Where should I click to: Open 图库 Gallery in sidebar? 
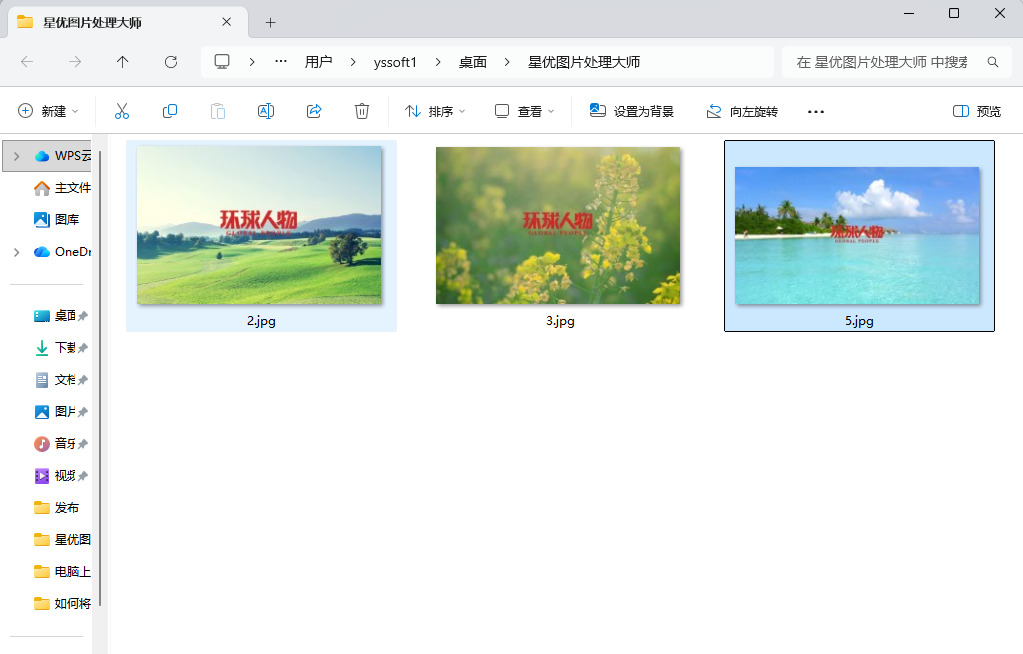click(56, 220)
